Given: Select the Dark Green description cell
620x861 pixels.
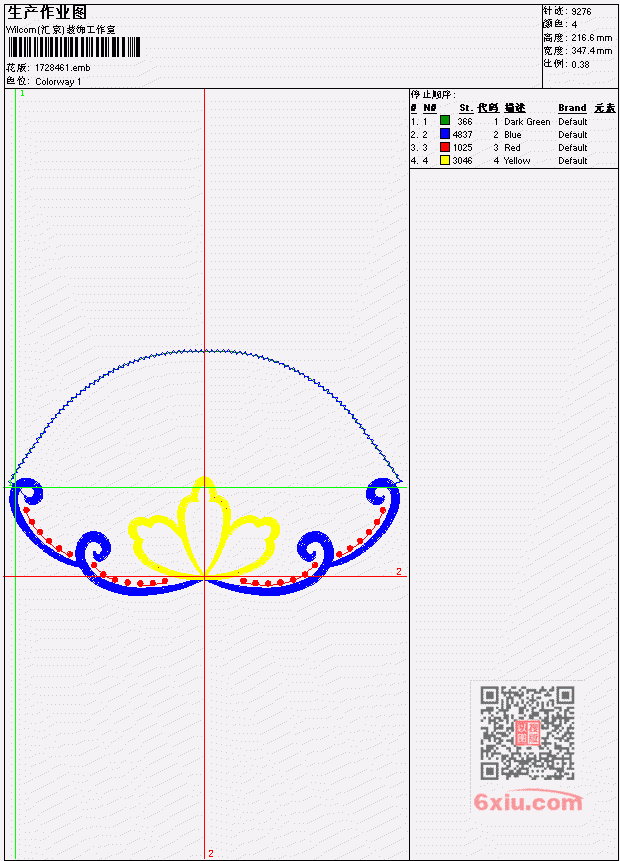Looking at the screenshot, I should (x=527, y=122).
